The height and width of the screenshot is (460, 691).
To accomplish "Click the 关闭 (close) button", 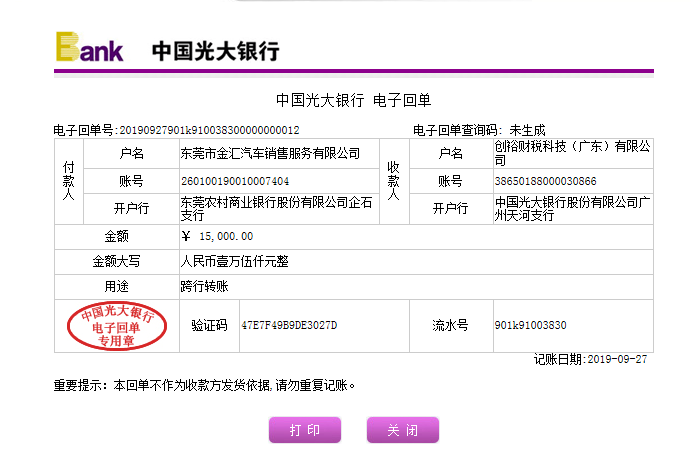I will [403, 430].
